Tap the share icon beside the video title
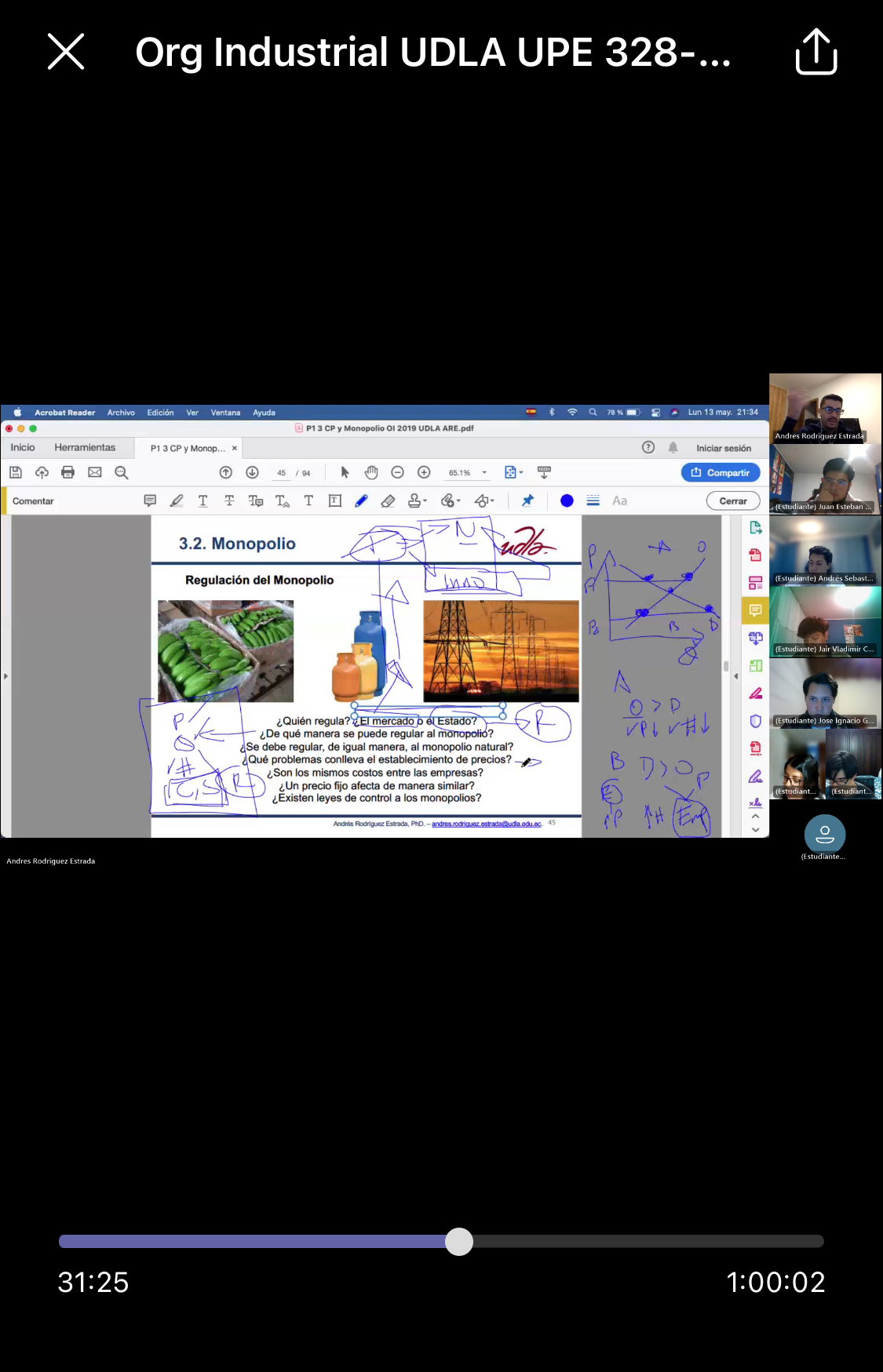883x1372 pixels. pyautogui.click(x=815, y=52)
